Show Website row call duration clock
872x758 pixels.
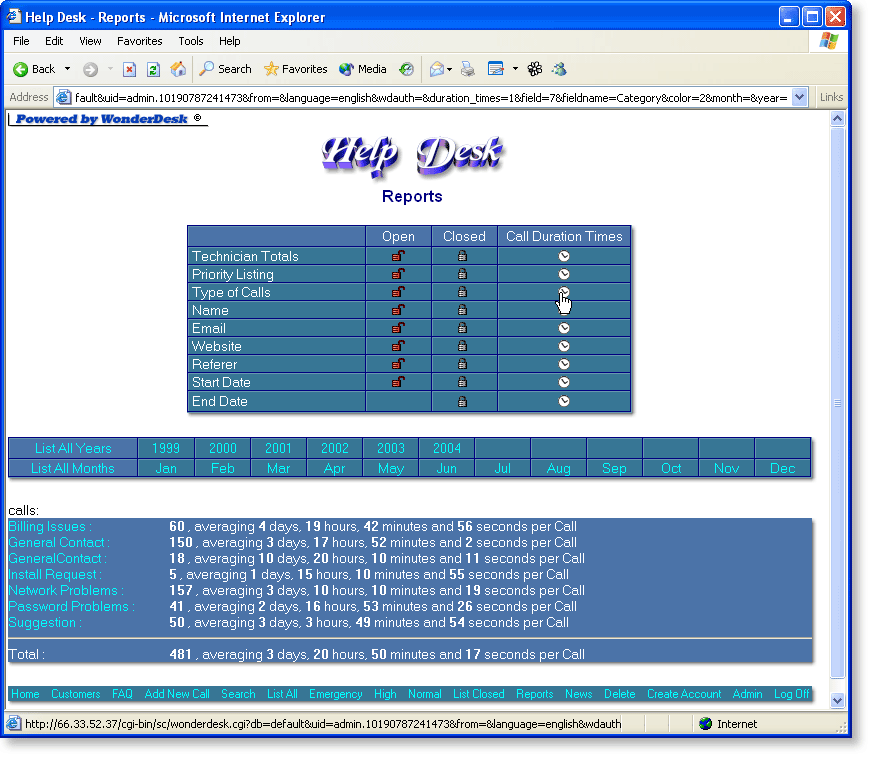pos(564,346)
